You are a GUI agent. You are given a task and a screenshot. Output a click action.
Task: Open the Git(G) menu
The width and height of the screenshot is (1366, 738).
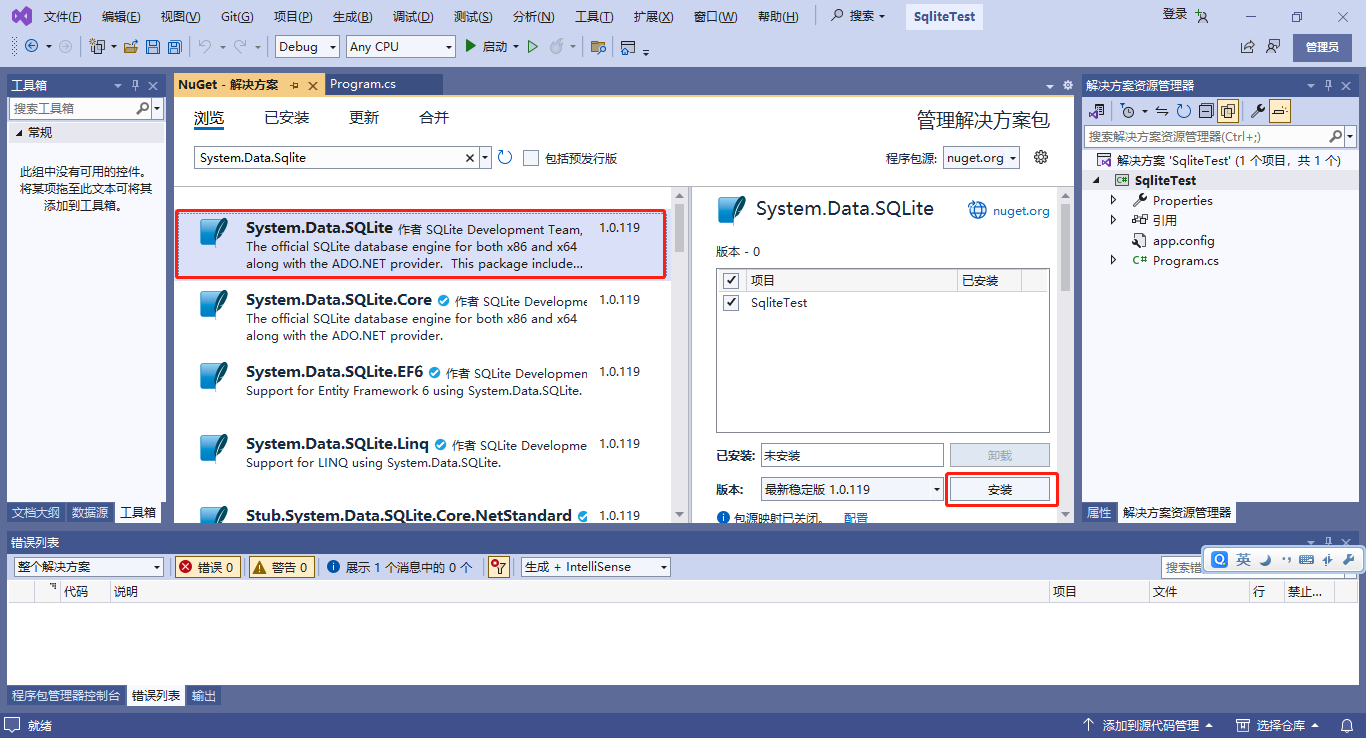(x=237, y=17)
